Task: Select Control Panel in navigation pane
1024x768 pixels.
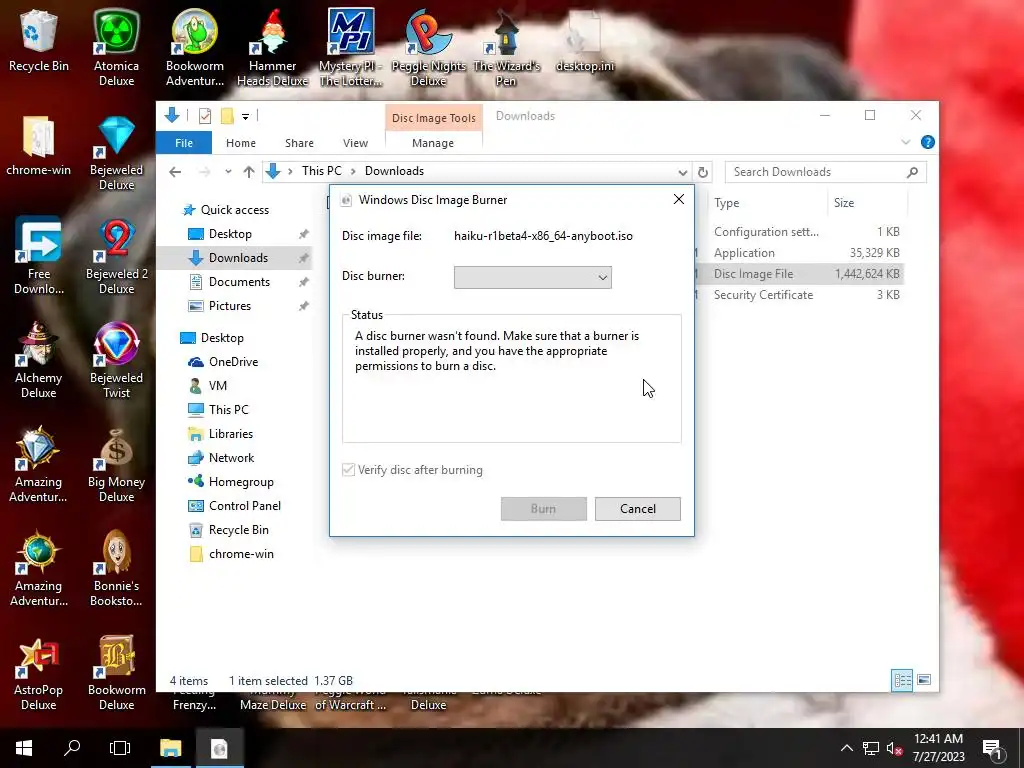Action: click(x=244, y=506)
